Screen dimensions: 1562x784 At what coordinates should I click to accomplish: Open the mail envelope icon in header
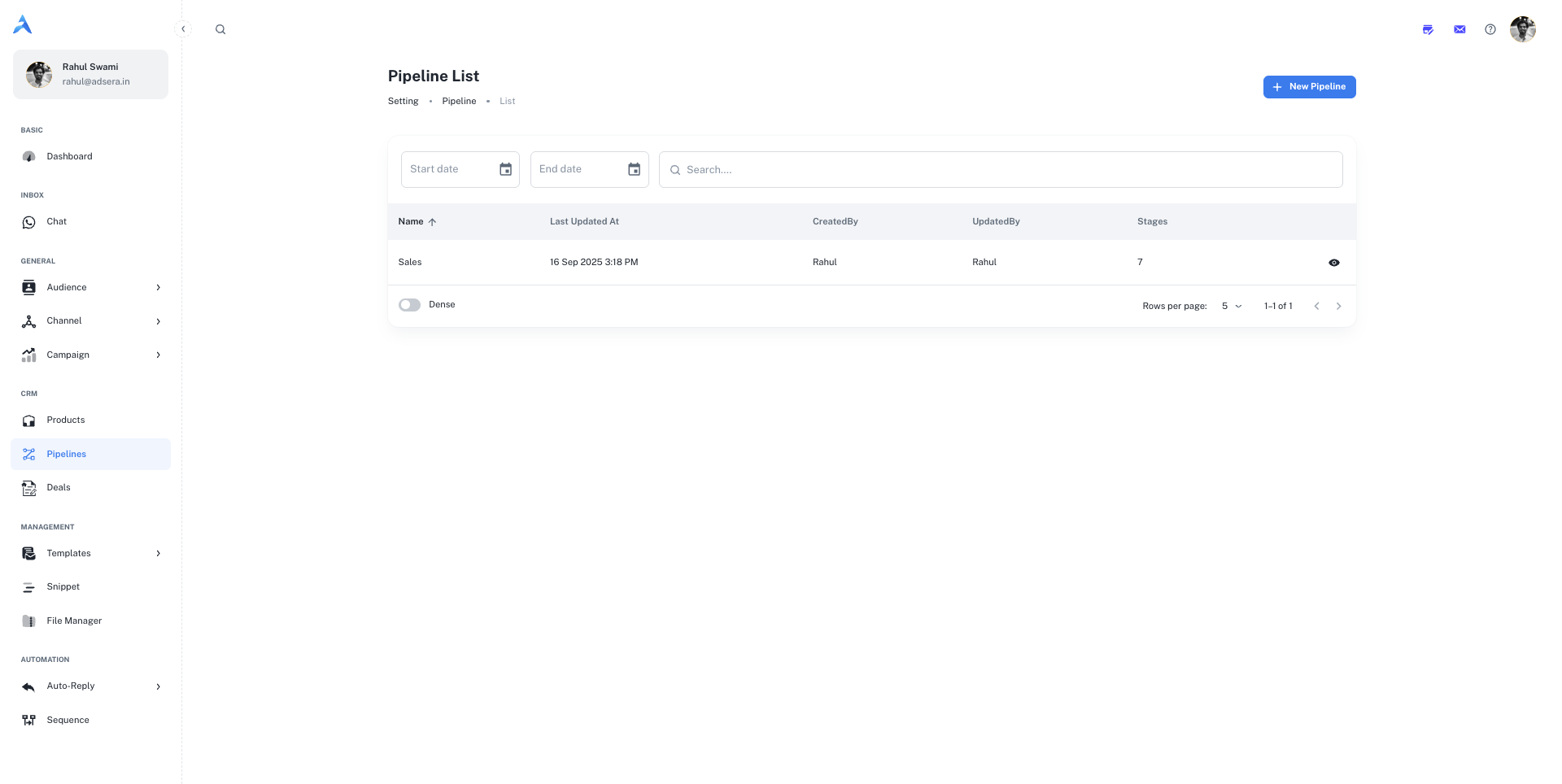(1459, 29)
